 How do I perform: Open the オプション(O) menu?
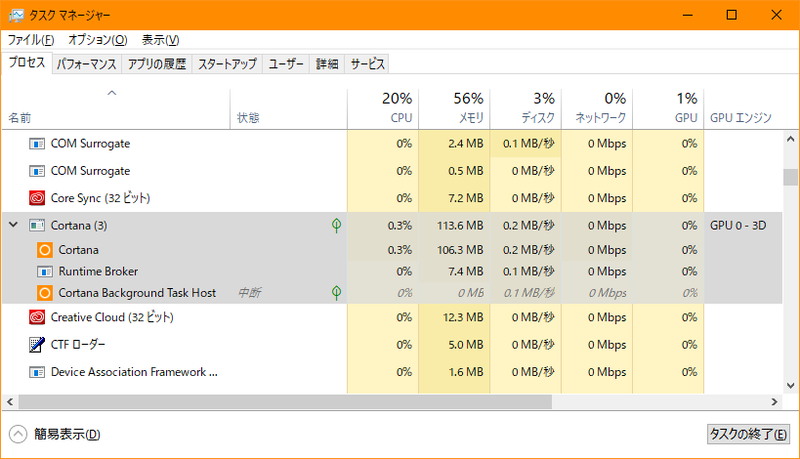97,40
